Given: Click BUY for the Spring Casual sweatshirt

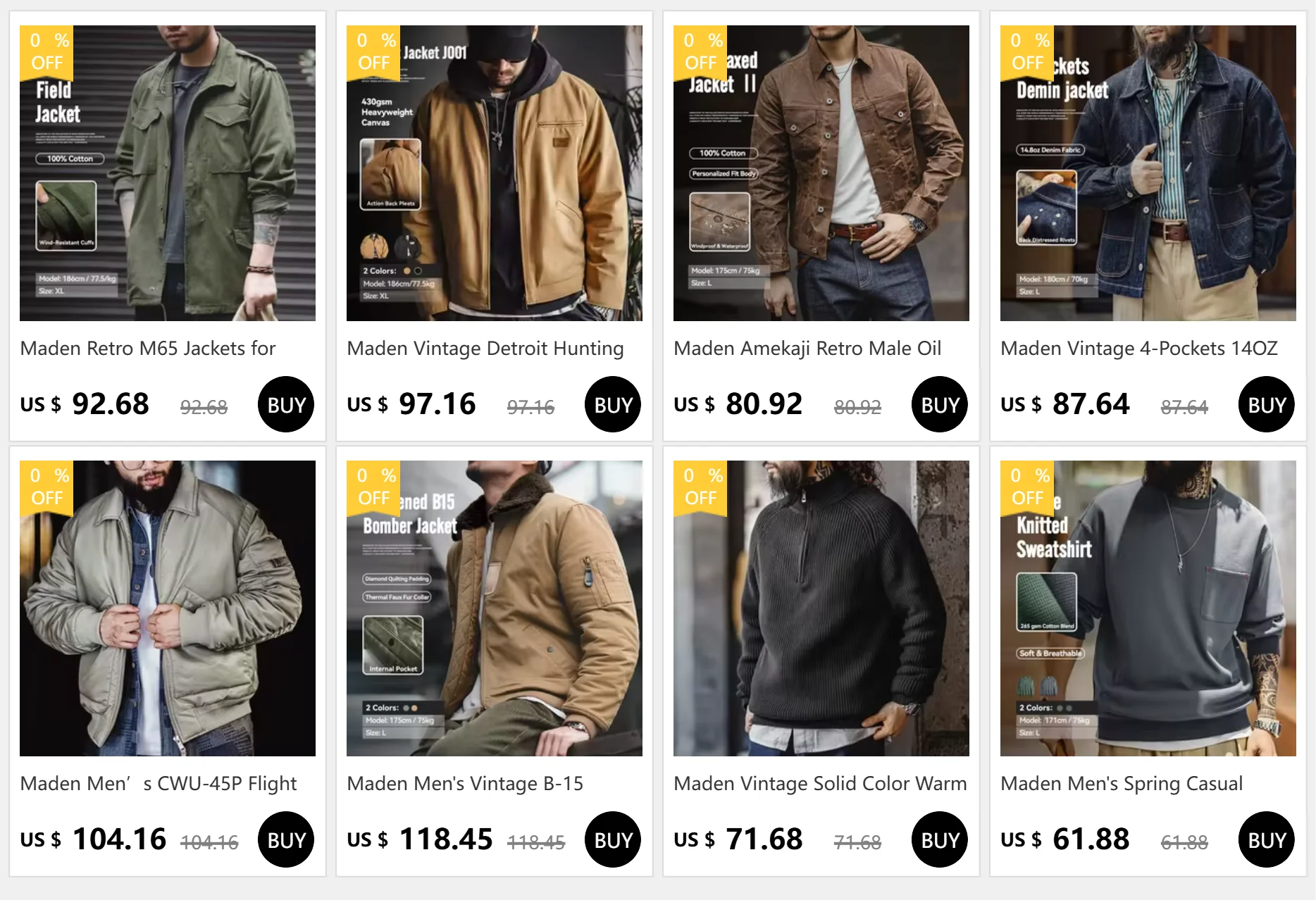Looking at the screenshot, I should [x=1267, y=839].
